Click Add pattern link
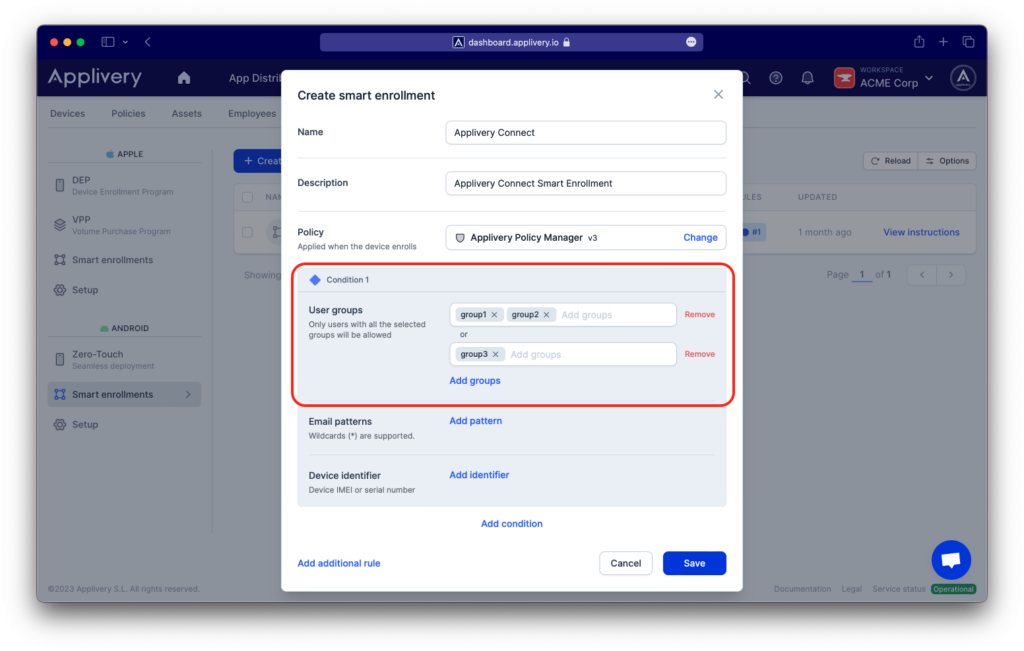The image size is (1024, 651). tap(475, 421)
